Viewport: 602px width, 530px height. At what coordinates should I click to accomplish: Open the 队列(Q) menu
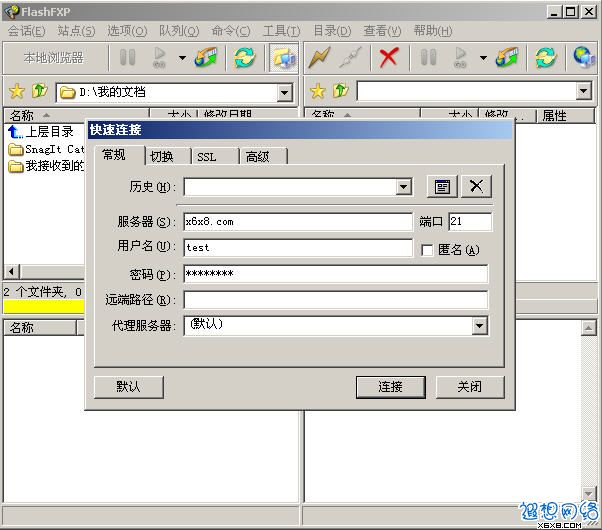(179, 31)
